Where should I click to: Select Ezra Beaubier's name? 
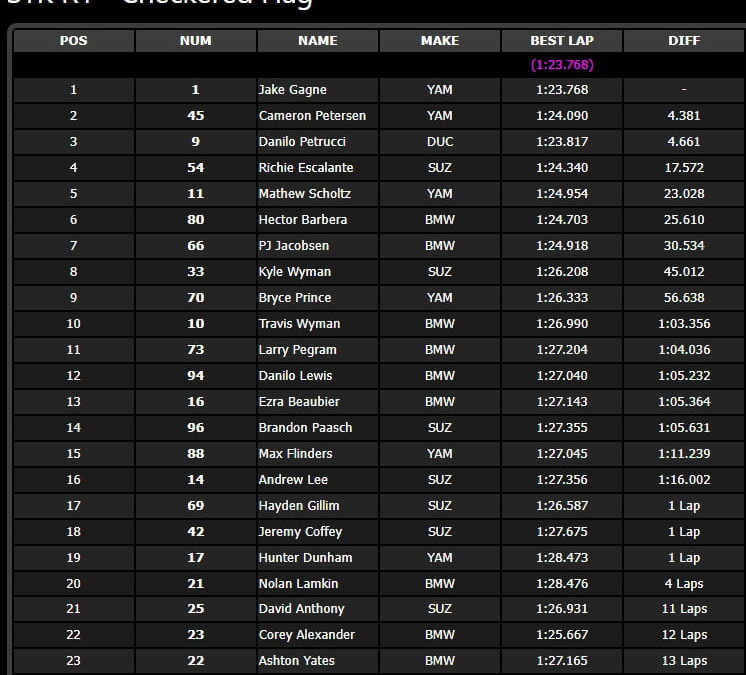pyautogui.click(x=299, y=402)
